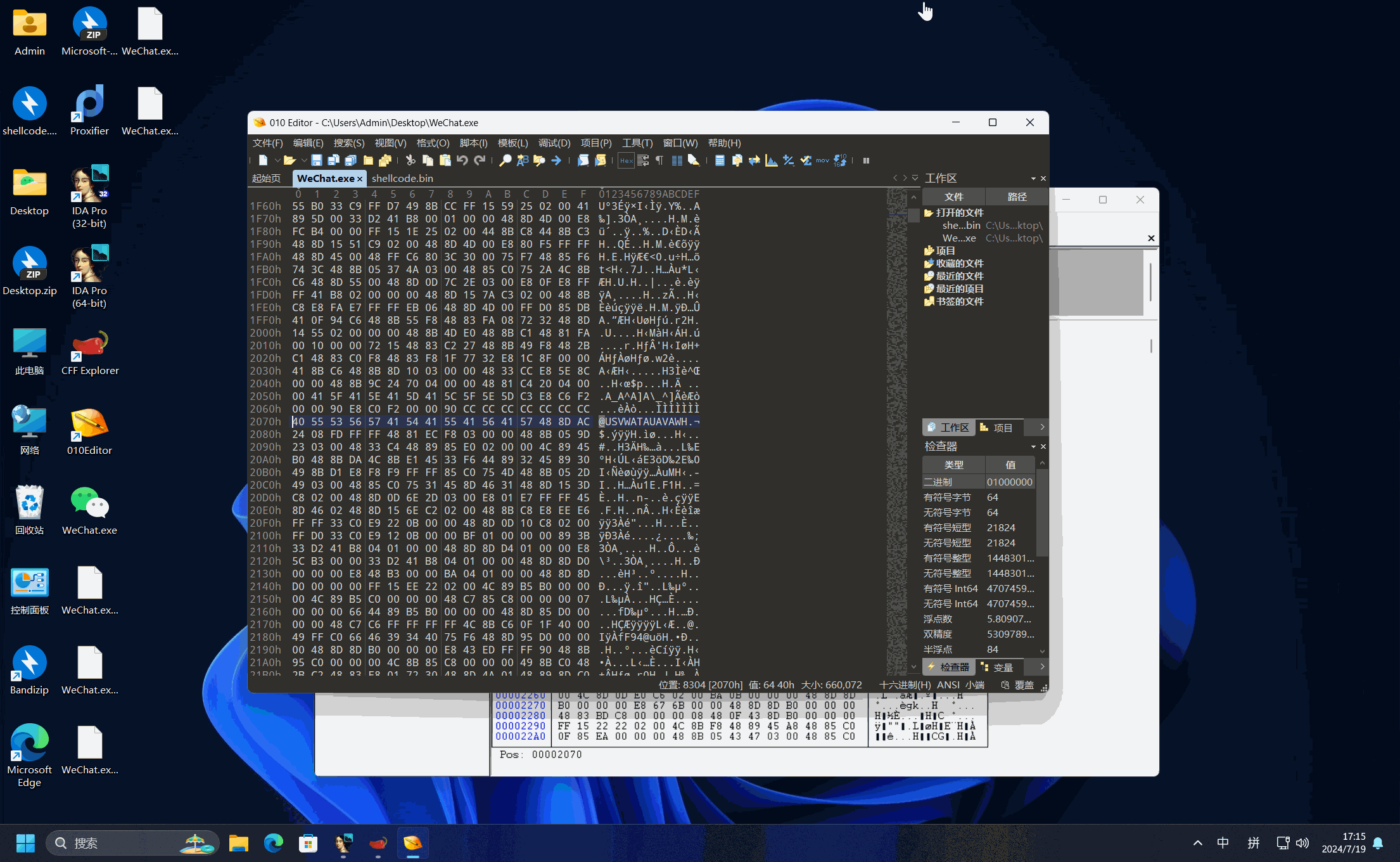This screenshot has height=862, width=1400.
Task: Toggle the paragraph whitespace display icon
Action: [x=659, y=160]
